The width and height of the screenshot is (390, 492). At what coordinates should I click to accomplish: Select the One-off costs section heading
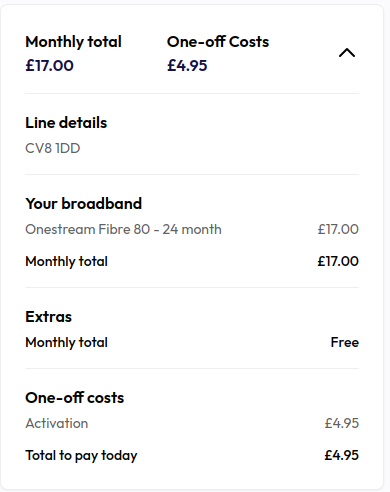(x=75, y=398)
